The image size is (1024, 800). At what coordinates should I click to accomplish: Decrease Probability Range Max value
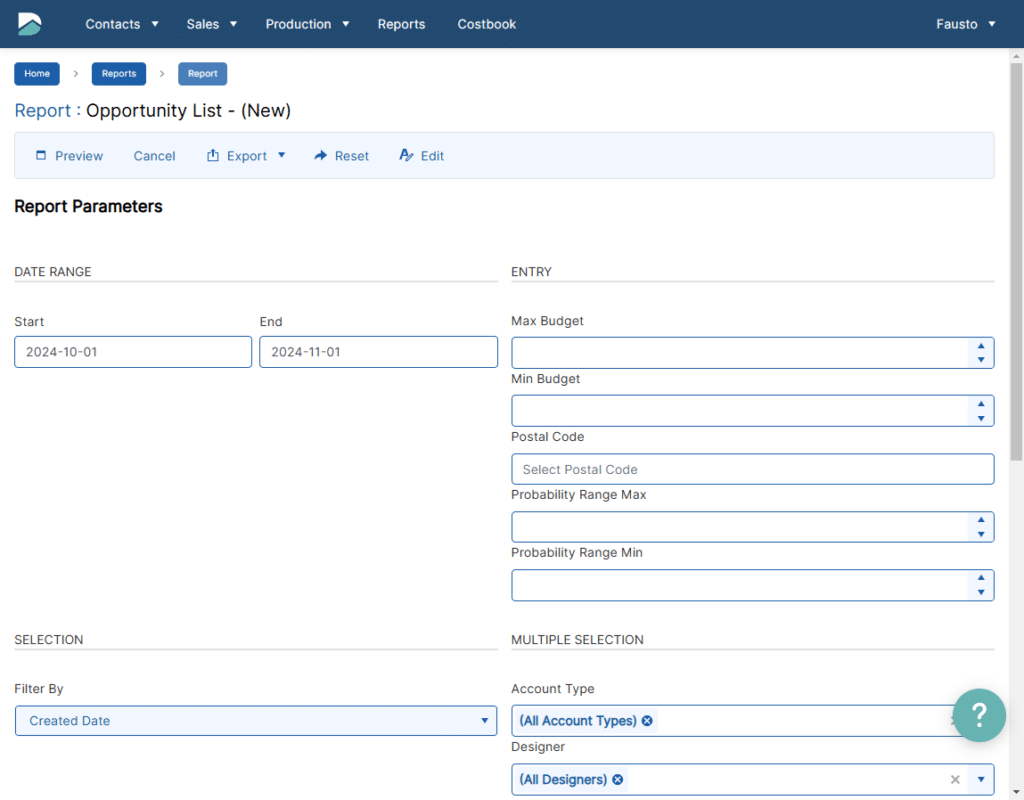981,534
